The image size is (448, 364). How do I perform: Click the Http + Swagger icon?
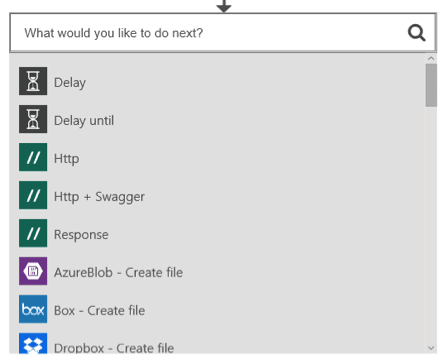33,195
